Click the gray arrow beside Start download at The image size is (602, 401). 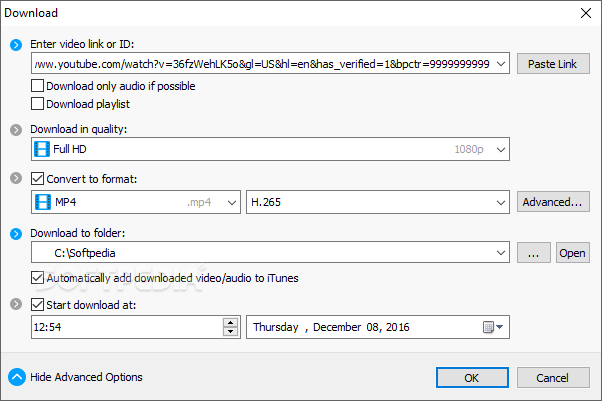(x=16, y=304)
